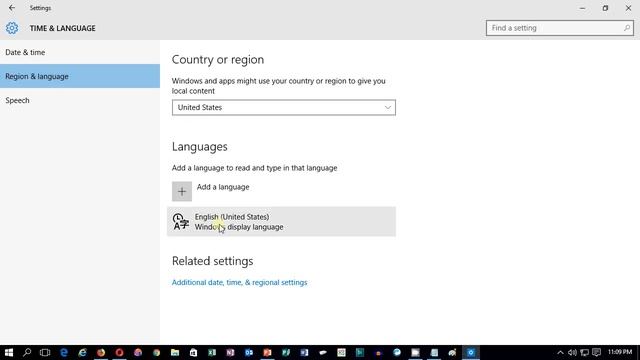Launch Internet Explorer from taskbar

[x=82, y=352]
